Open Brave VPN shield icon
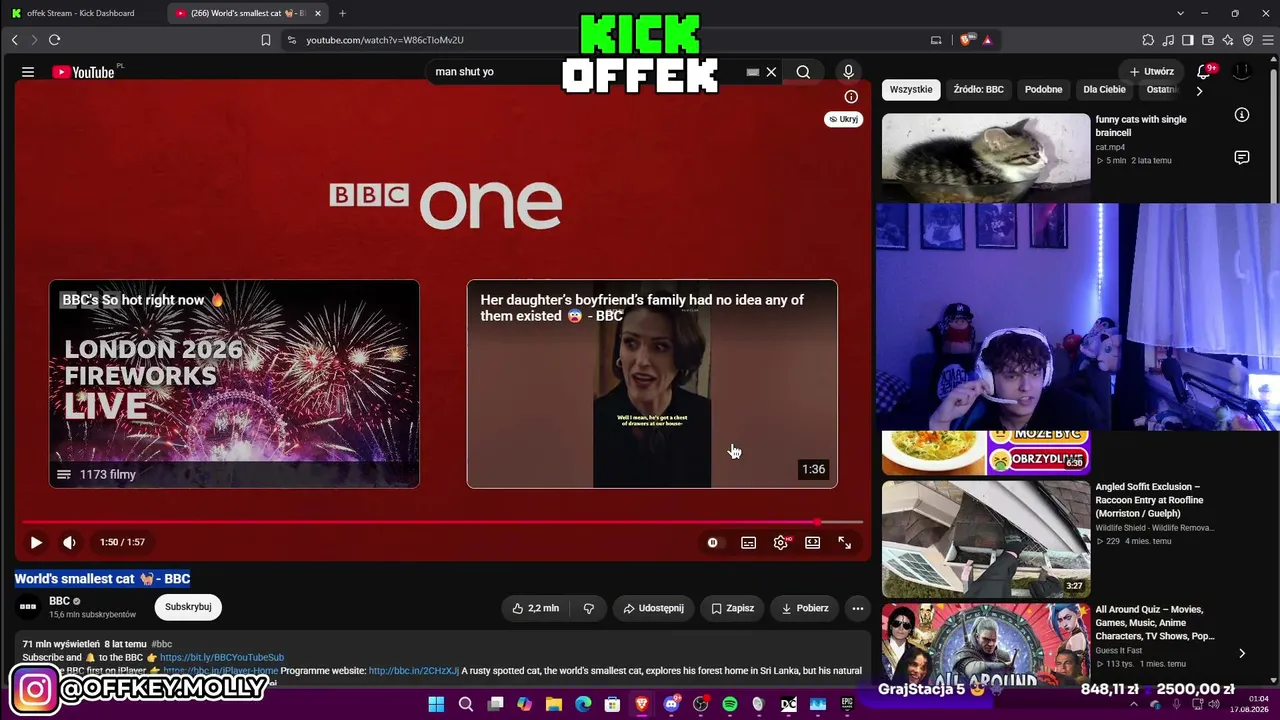1280x720 pixels. tap(1248, 40)
